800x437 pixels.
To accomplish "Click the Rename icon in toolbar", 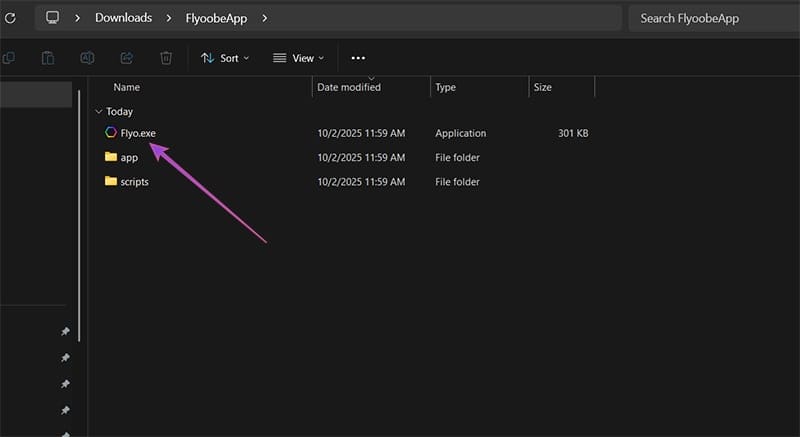I will pos(88,58).
